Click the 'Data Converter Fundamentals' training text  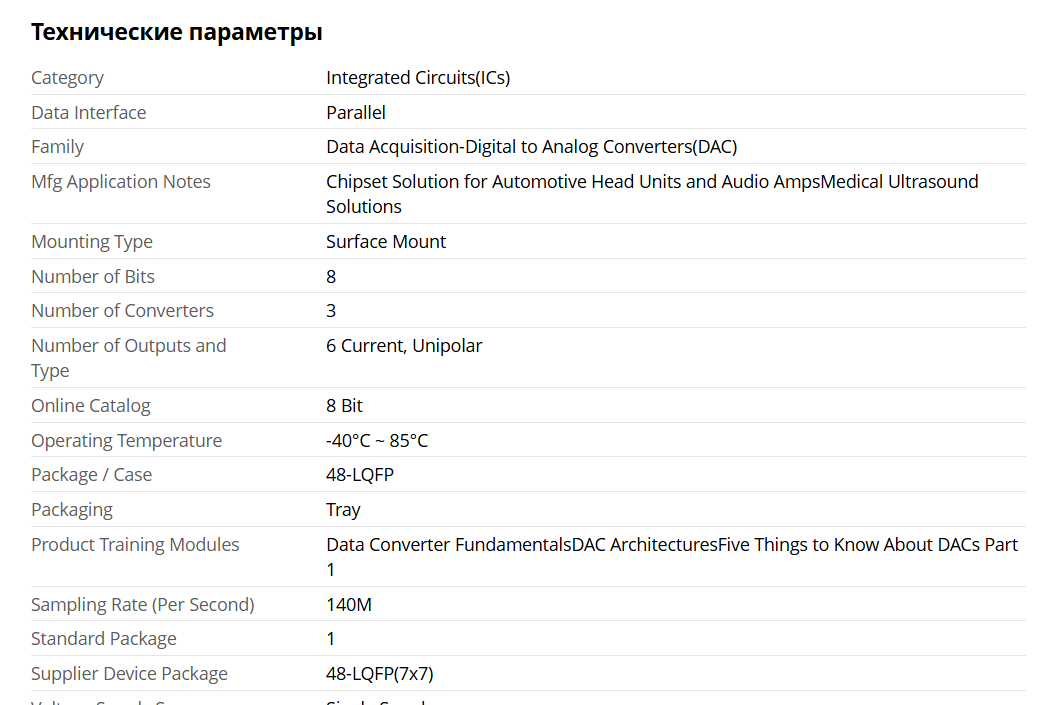click(448, 545)
